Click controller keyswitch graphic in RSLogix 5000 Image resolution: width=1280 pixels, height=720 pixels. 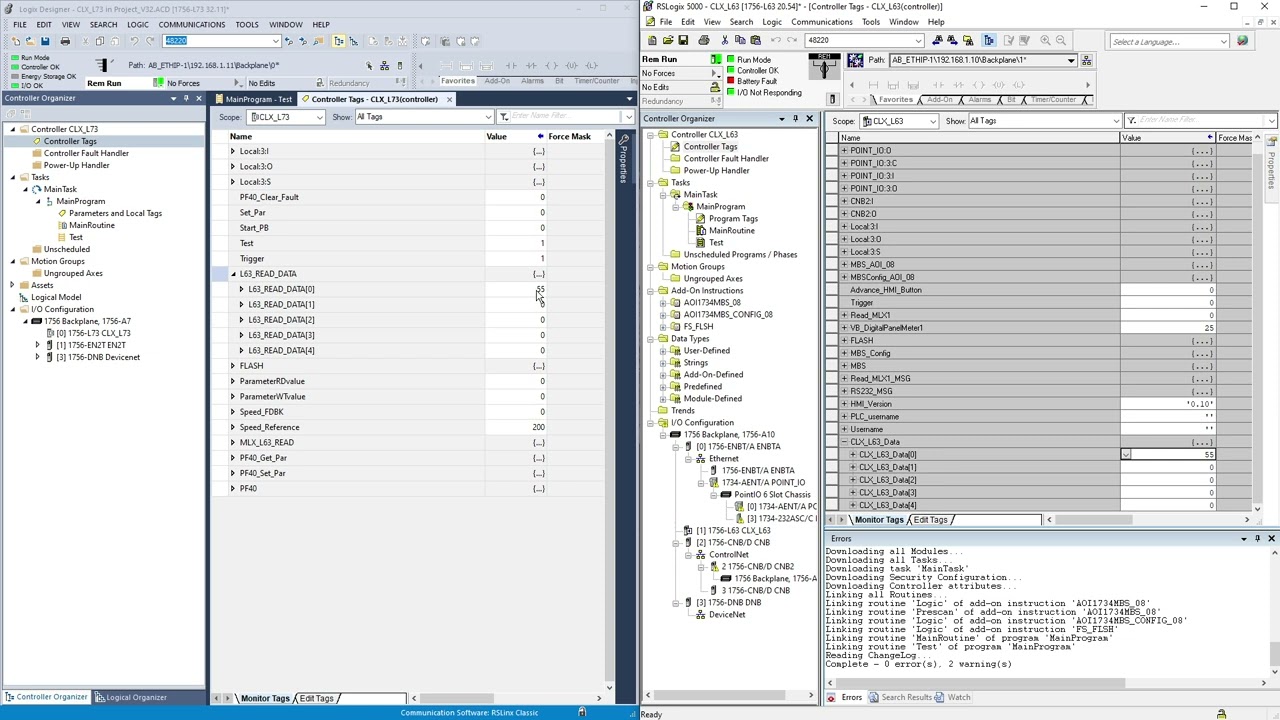pyautogui.click(x=824, y=66)
